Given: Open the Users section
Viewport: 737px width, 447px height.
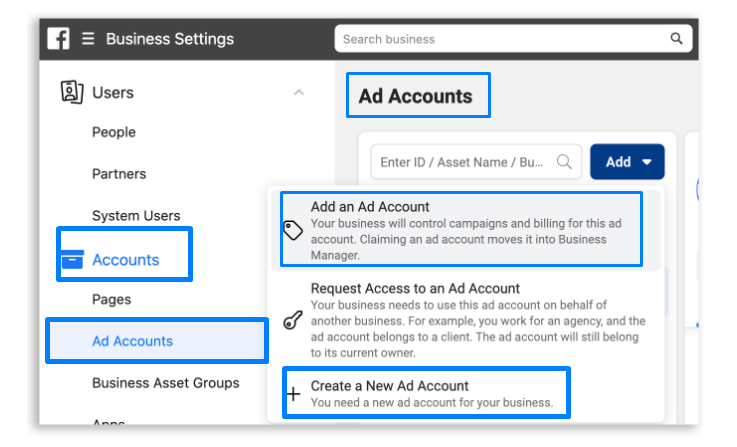Looking at the screenshot, I should [113, 93].
